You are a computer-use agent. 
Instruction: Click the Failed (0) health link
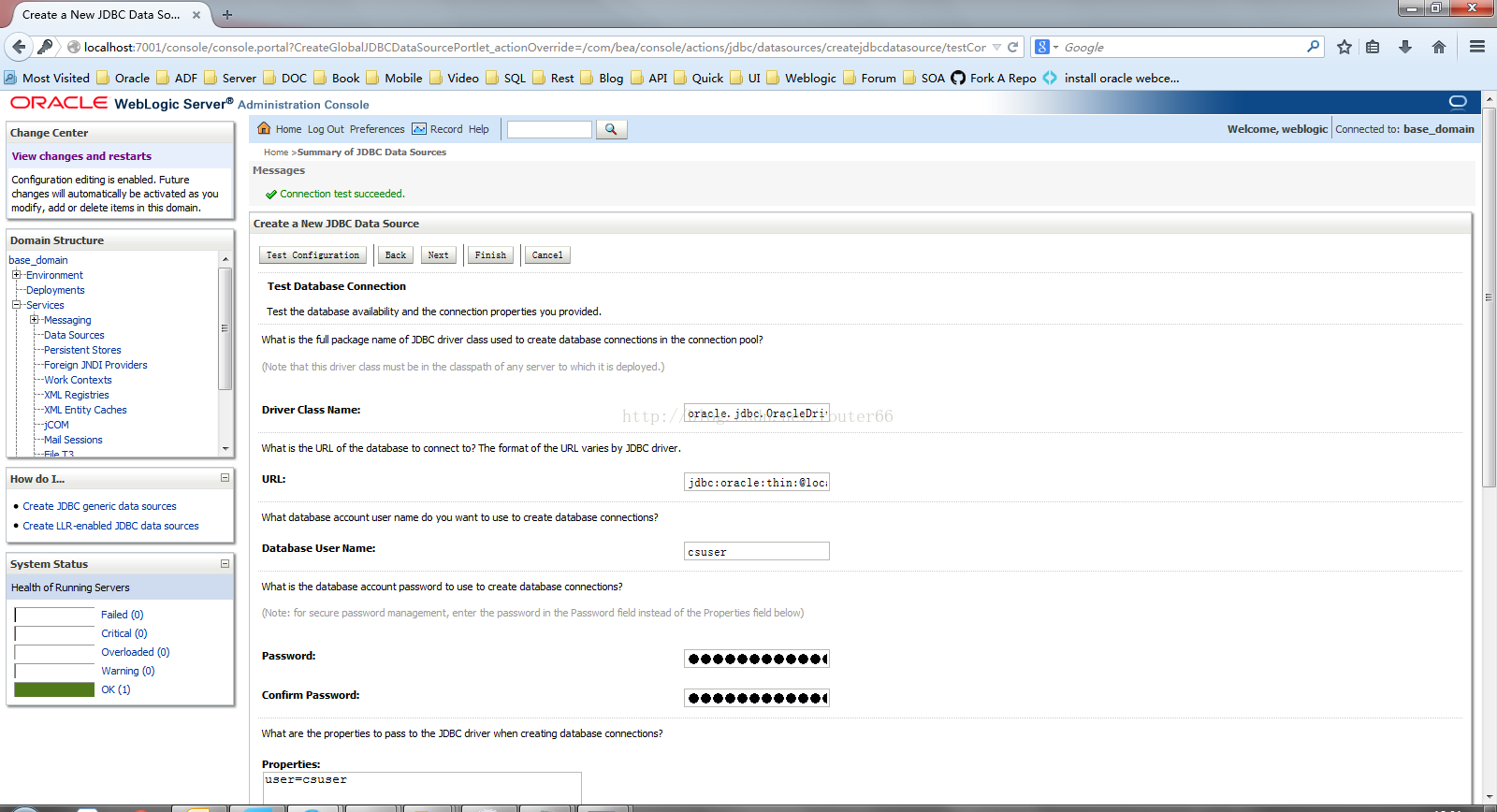click(123, 615)
